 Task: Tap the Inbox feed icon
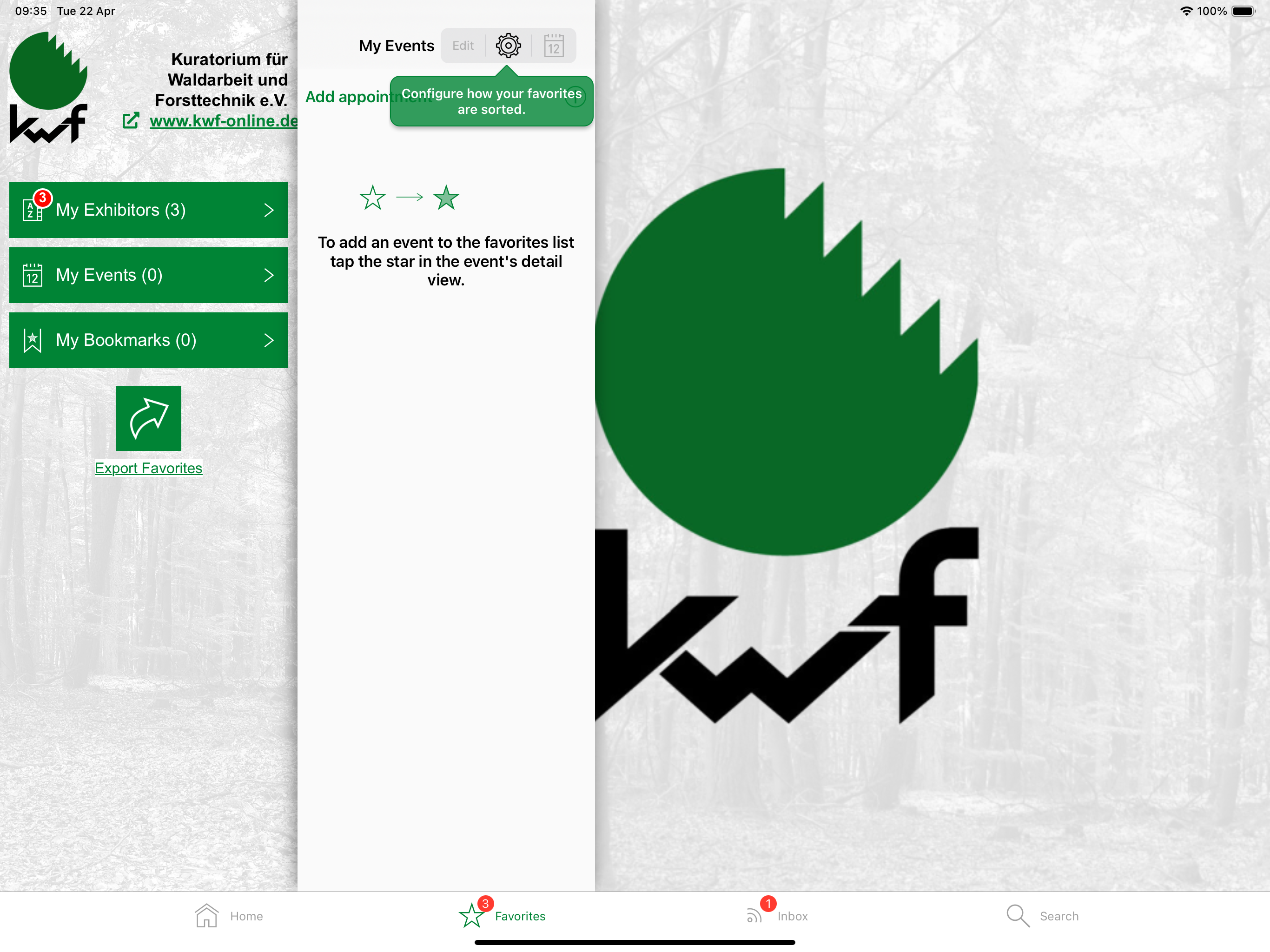[x=754, y=915]
